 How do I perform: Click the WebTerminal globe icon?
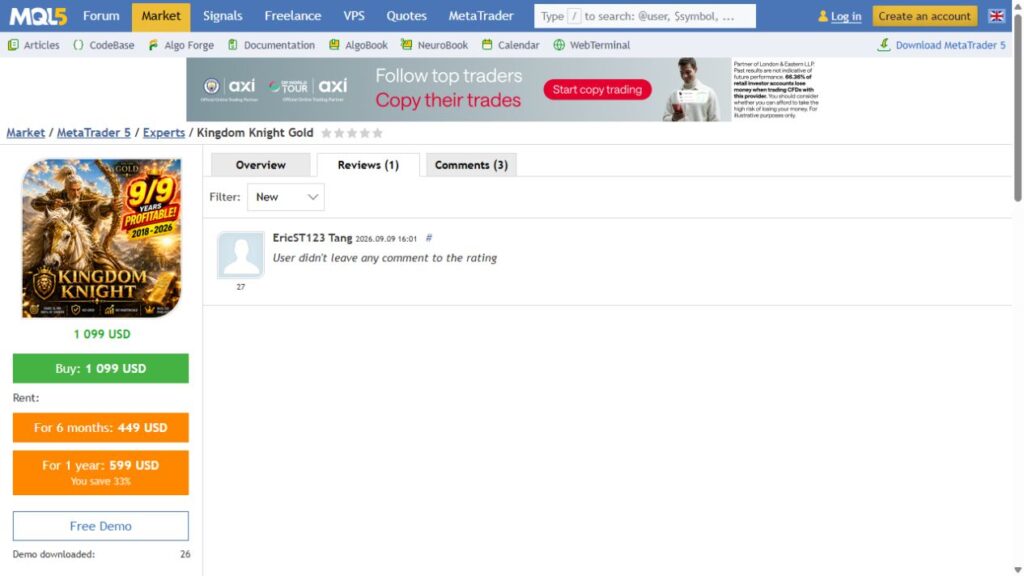pyautogui.click(x=559, y=45)
